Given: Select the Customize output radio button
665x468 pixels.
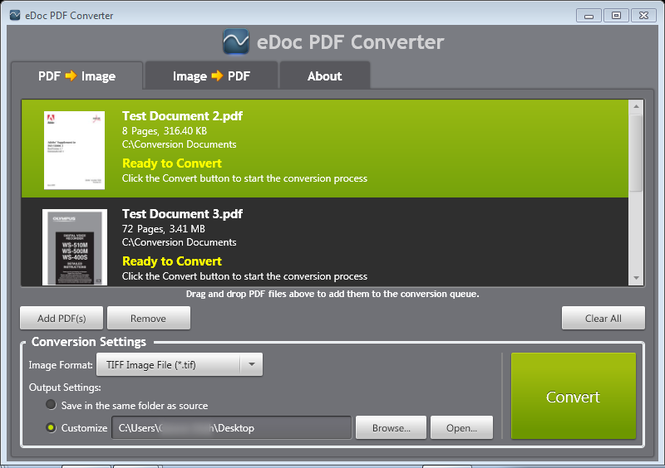Looking at the screenshot, I should (51, 428).
